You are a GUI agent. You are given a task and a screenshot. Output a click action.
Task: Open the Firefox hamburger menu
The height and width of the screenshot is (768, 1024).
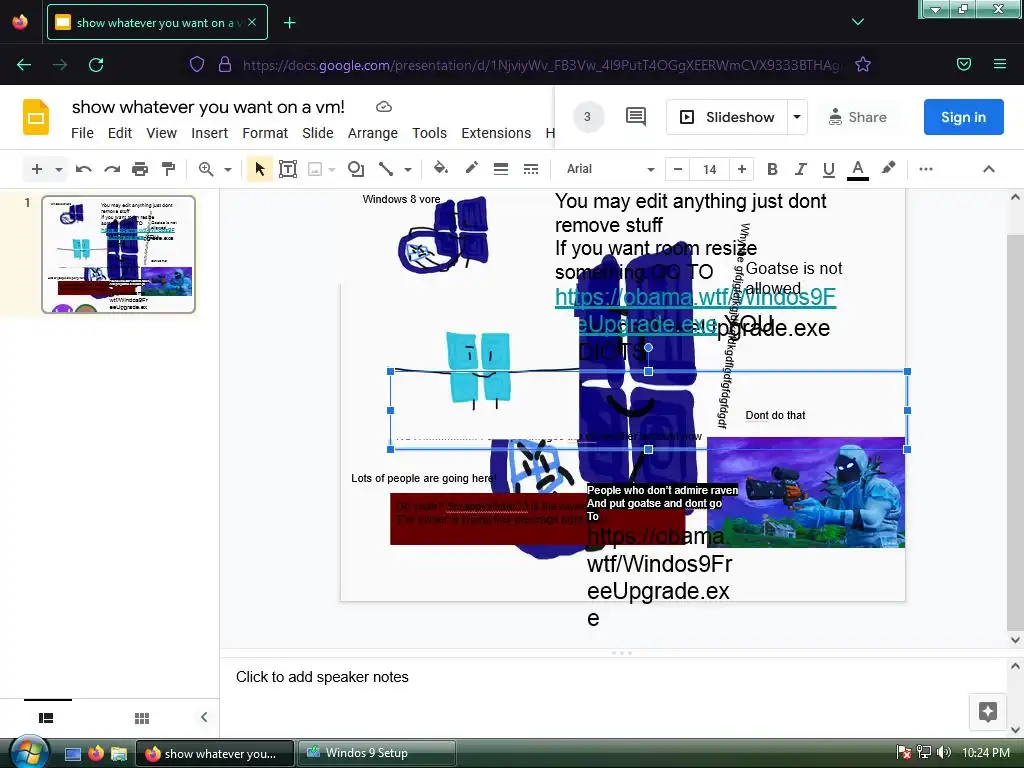(1000, 64)
